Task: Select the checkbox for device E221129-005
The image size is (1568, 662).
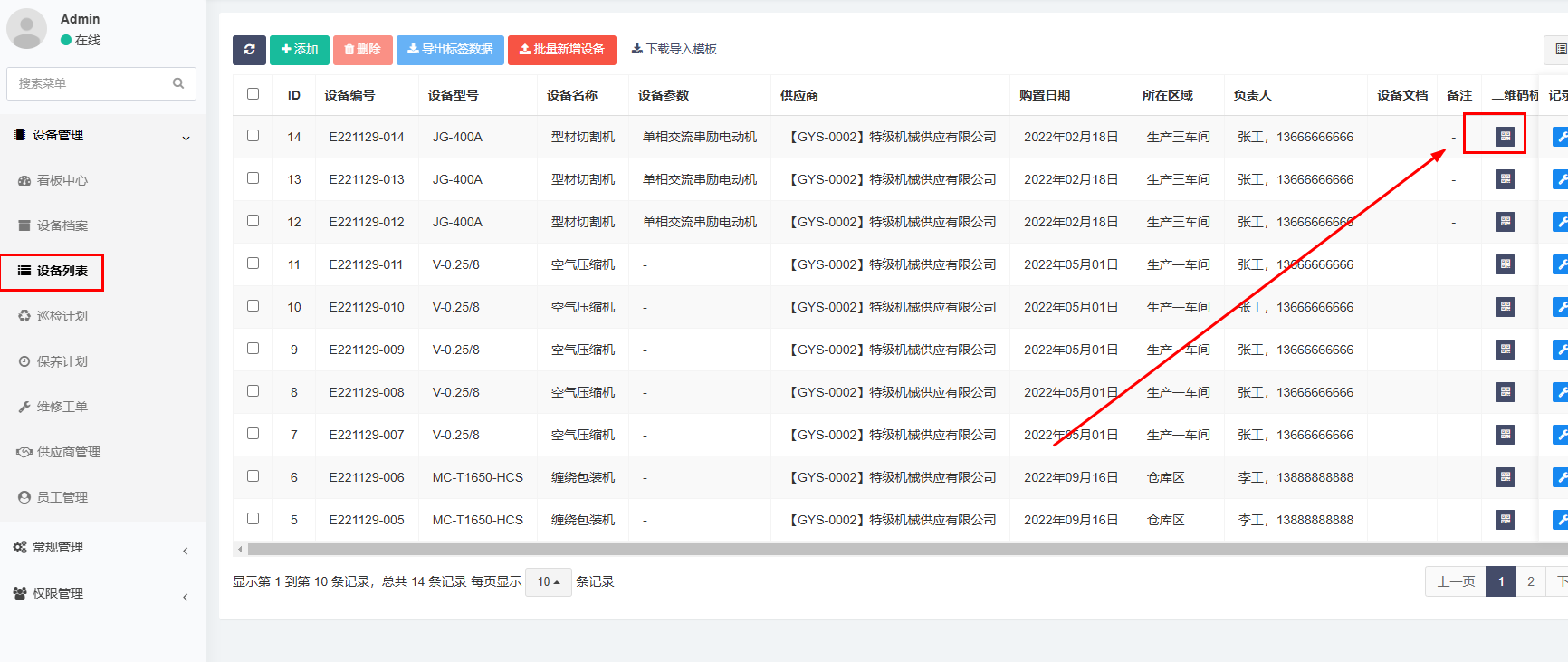Action: [253, 519]
